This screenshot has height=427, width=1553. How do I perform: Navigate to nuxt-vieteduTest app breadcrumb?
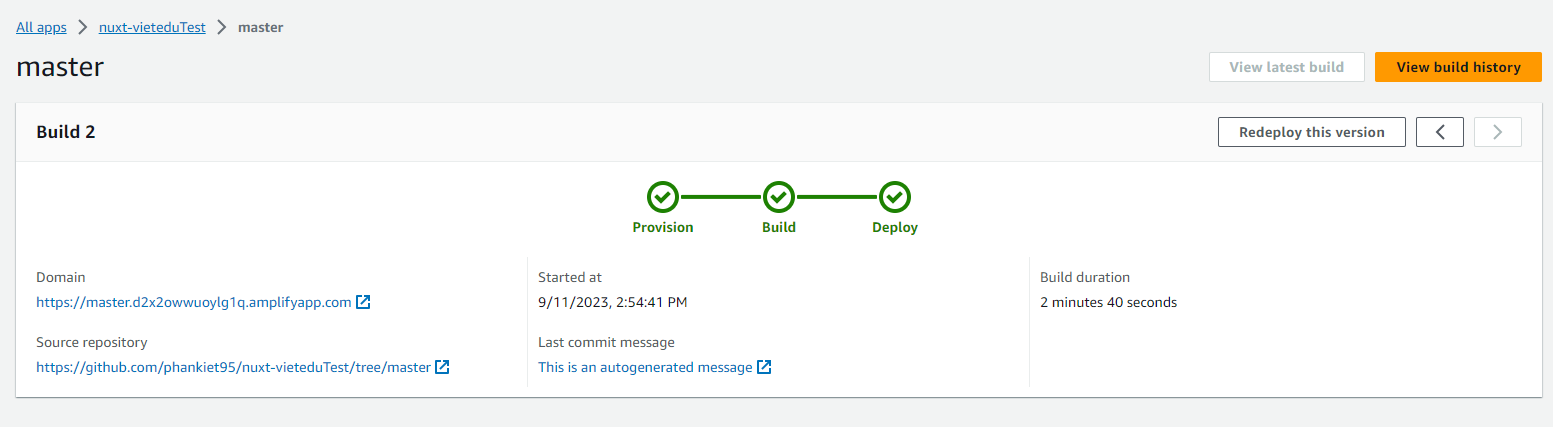(x=152, y=27)
